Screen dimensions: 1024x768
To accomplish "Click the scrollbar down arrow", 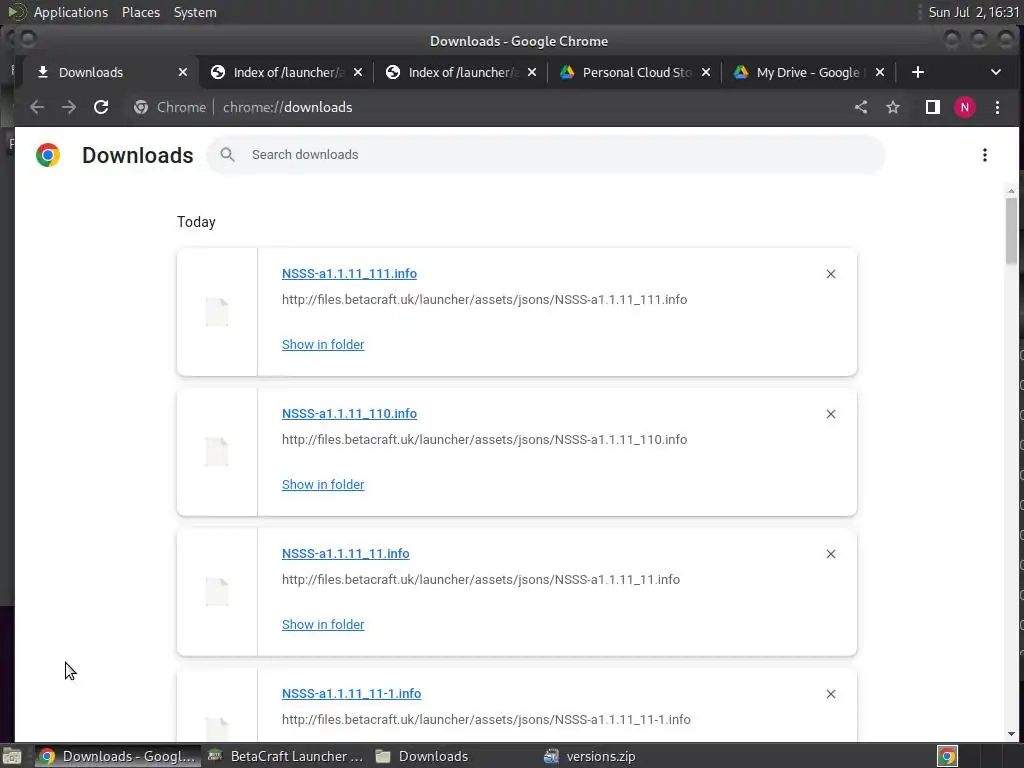I will 1011,734.
